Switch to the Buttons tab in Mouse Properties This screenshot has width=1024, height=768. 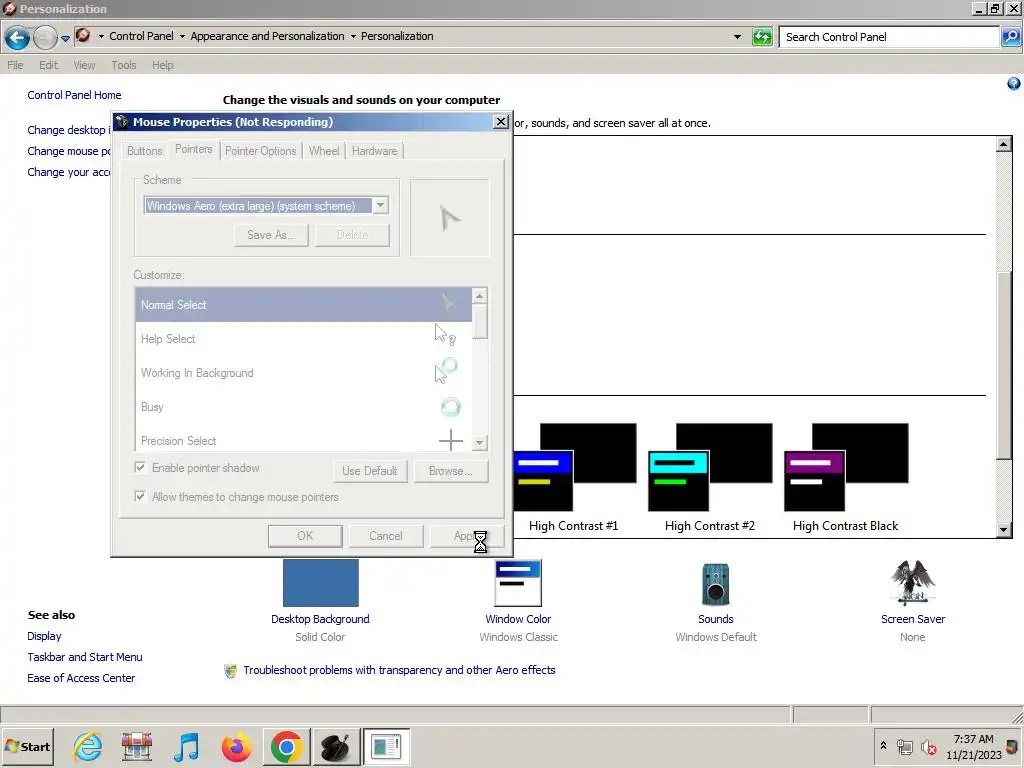(x=144, y=151)
